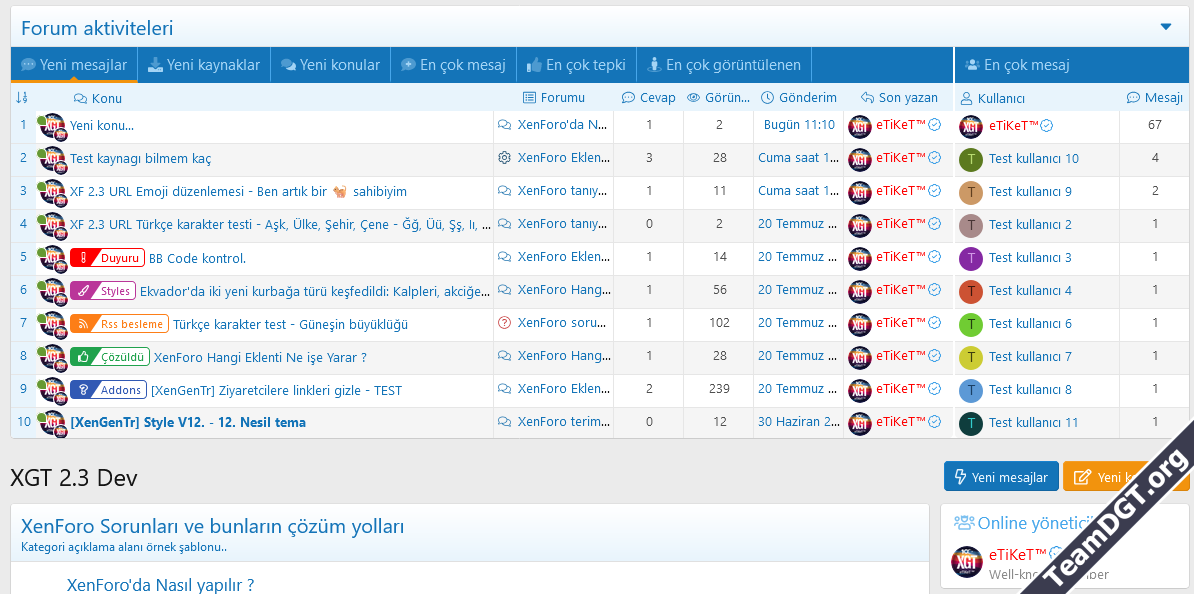Open the XenForo'da Nasıl yapılır ? forum
Screen dimensions: 1194x594
(160, 585)
